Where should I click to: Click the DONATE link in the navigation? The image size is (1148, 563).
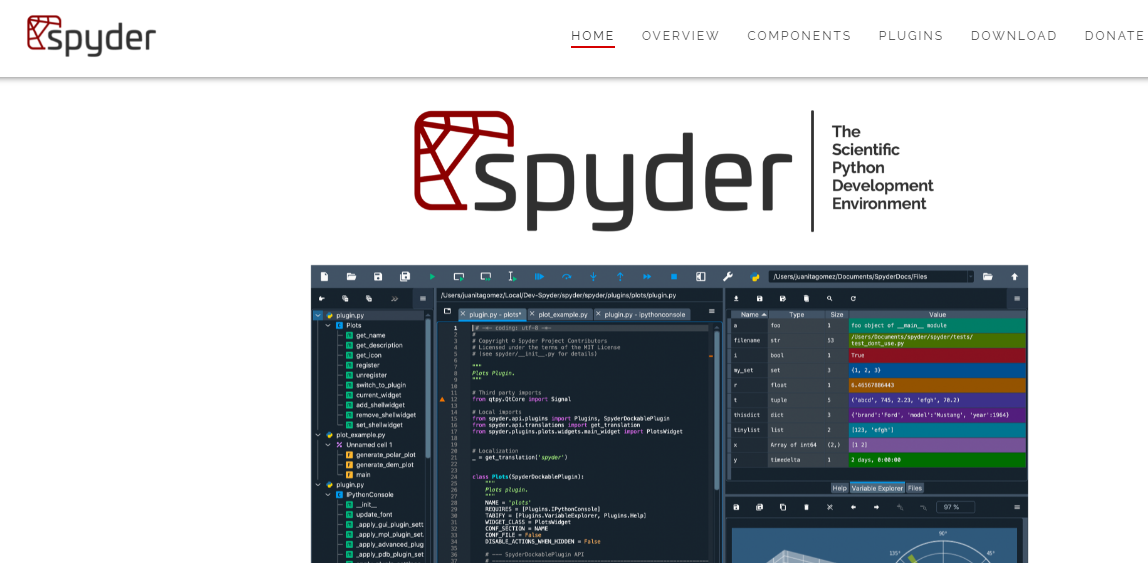pyautogui.click(x=1114, y=36)
